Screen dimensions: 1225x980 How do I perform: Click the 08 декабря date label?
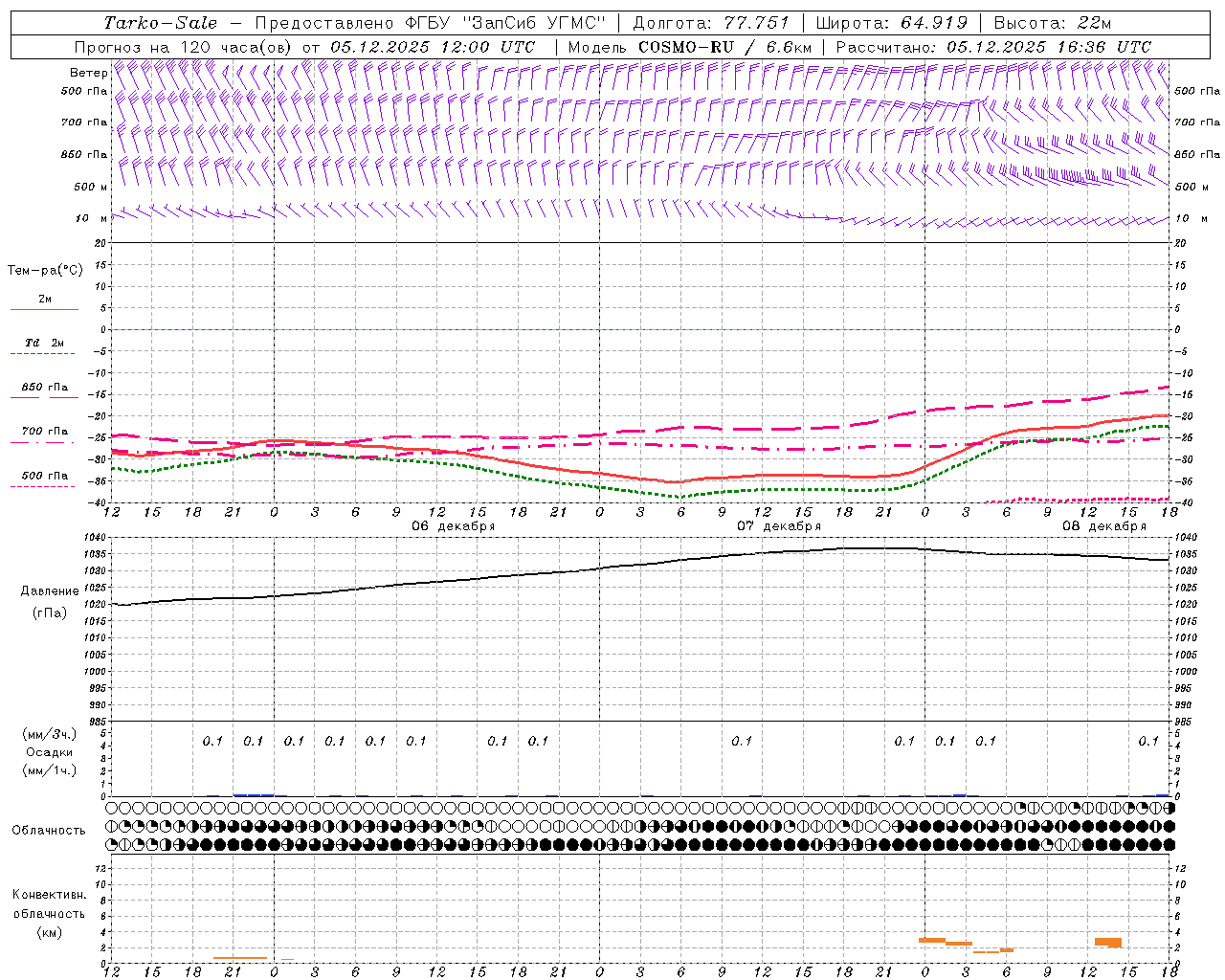[1104, 526]
